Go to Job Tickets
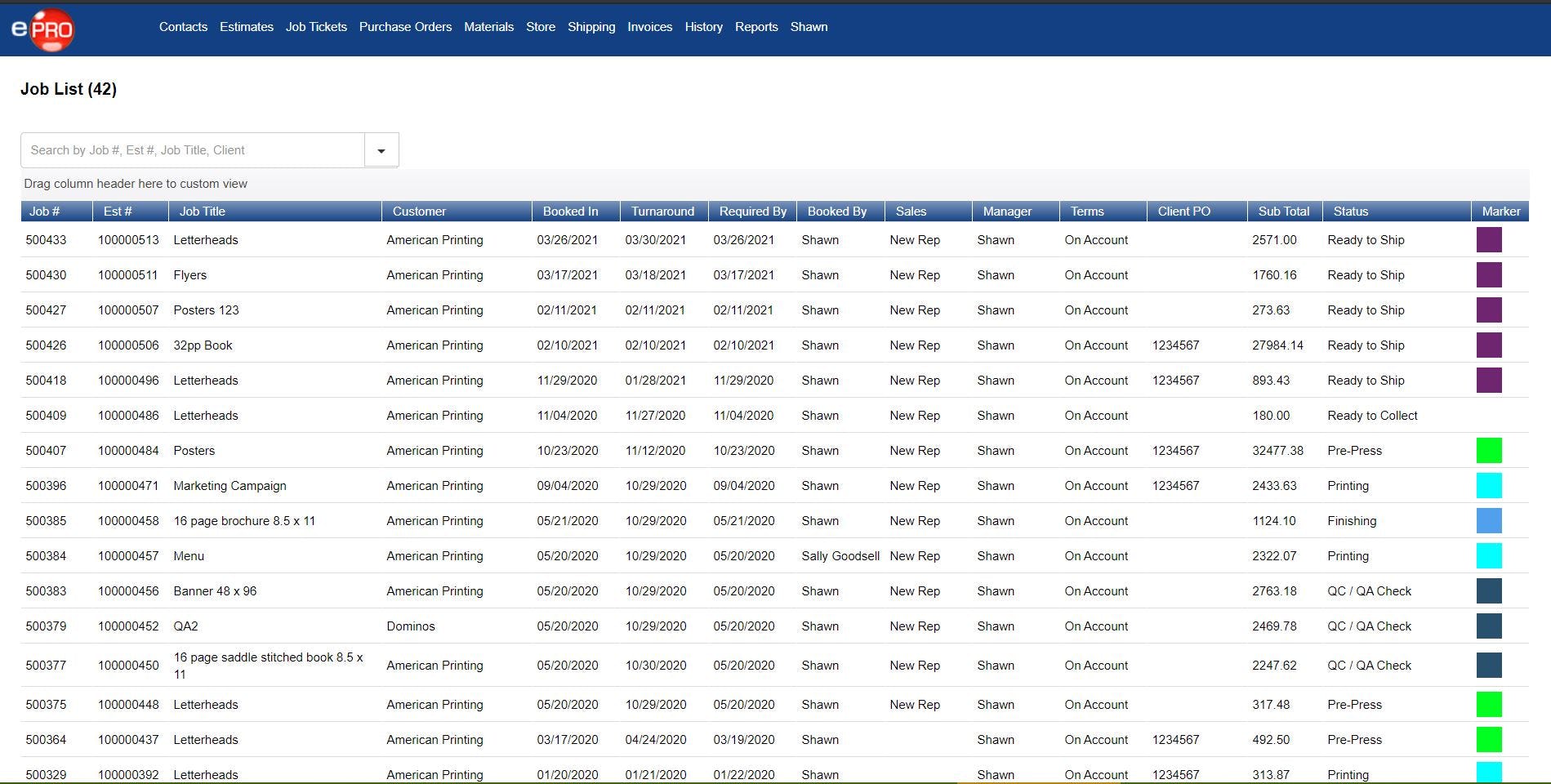The image size is (1551, 784). click(316, 27)
